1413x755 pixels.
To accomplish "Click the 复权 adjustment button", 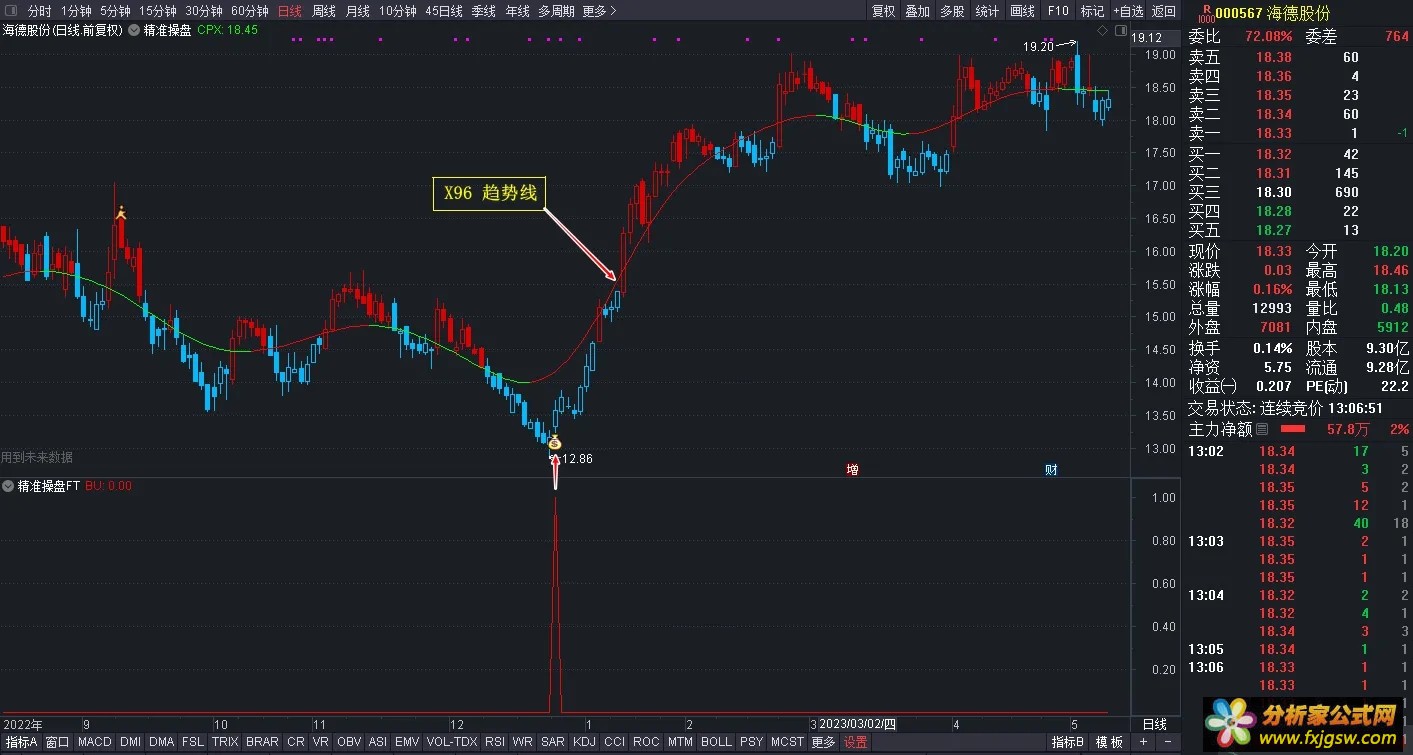I will [x=884, y=11].
